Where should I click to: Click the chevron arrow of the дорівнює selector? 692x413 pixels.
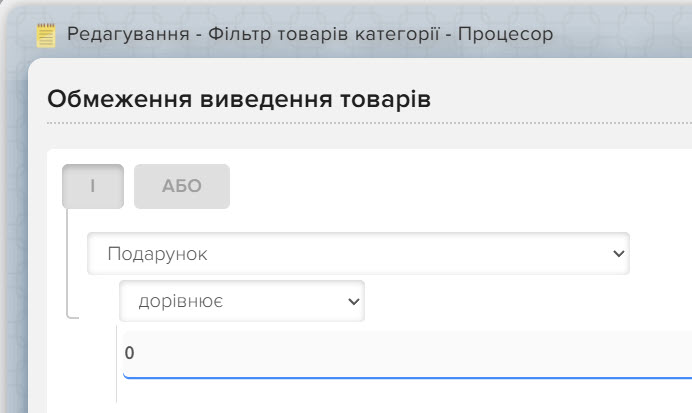(x=354, y=301)
